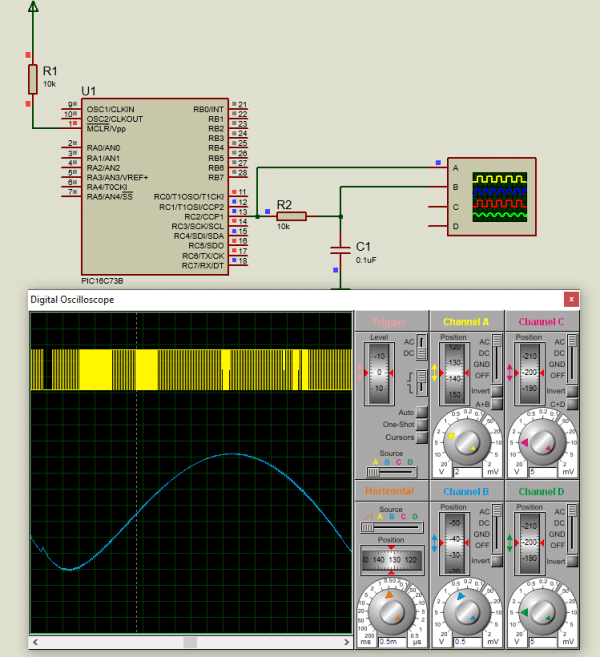Select the R1 resistor symbol in schematic
The image size is (600, 657).
(33, 79)
